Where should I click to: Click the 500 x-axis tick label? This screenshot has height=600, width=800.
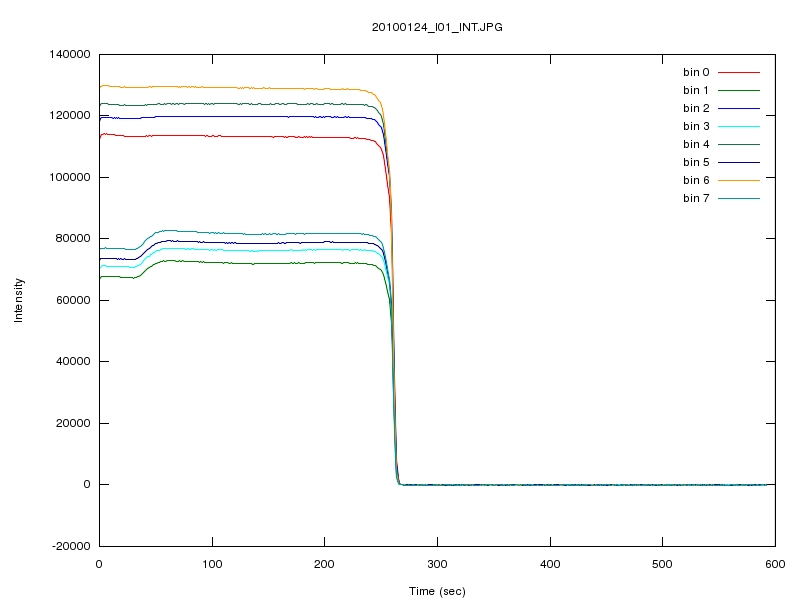point(662,564)
